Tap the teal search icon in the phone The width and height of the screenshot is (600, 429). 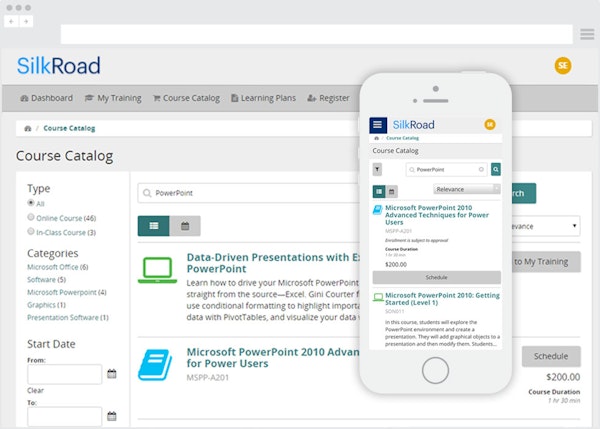(496, 169)
